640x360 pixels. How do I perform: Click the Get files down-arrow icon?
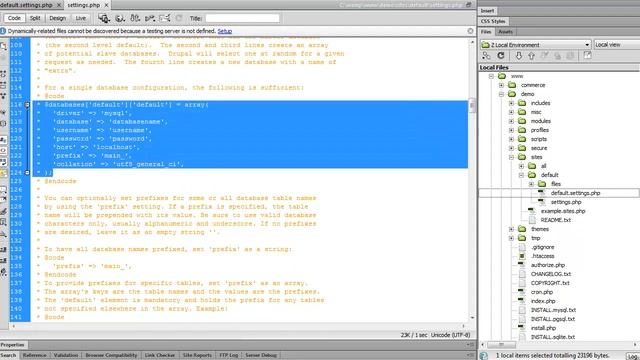coord(518,56)
